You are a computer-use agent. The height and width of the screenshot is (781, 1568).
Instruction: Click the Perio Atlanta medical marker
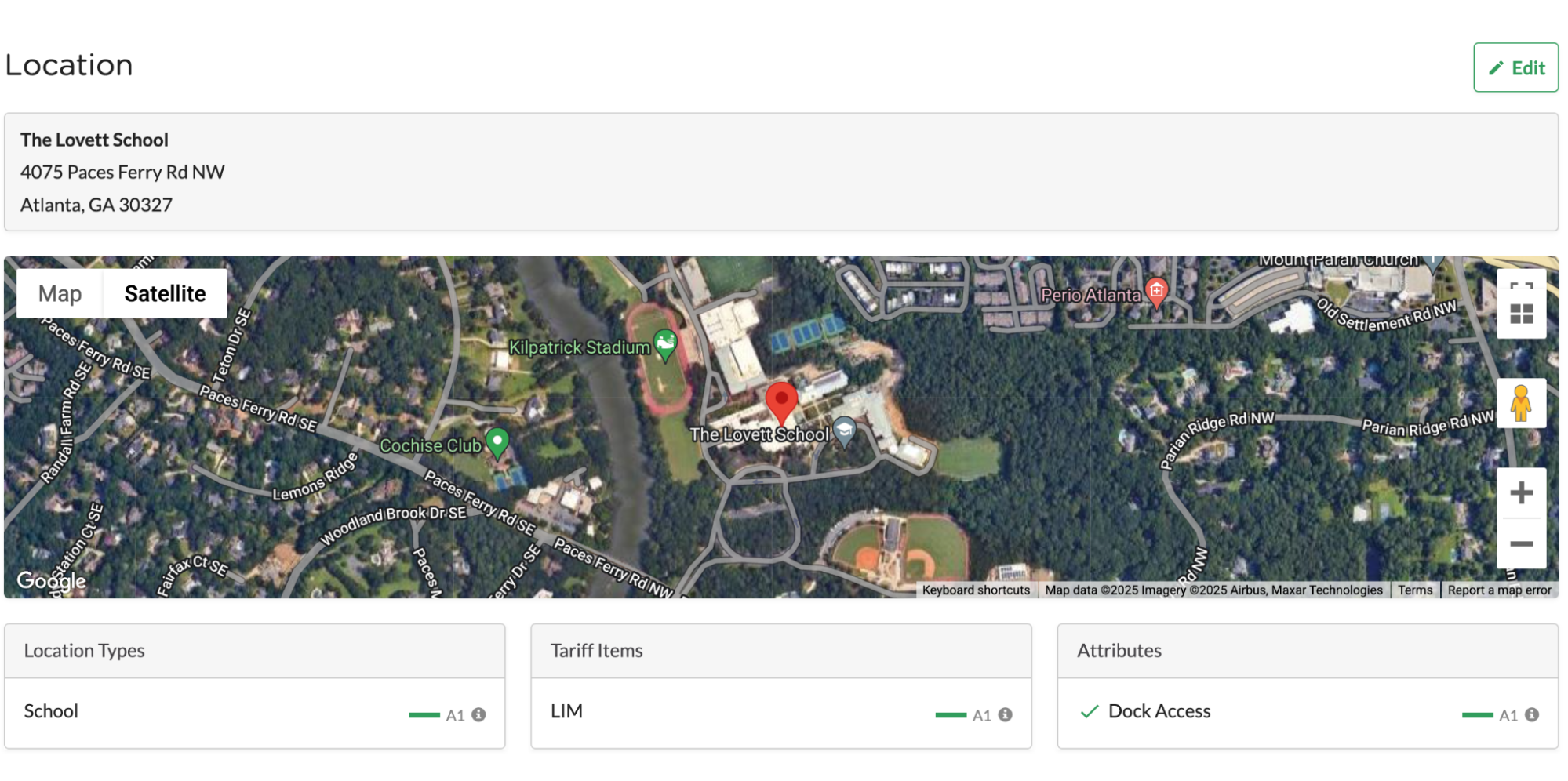pyautogui.click(x=1156, y=292)
